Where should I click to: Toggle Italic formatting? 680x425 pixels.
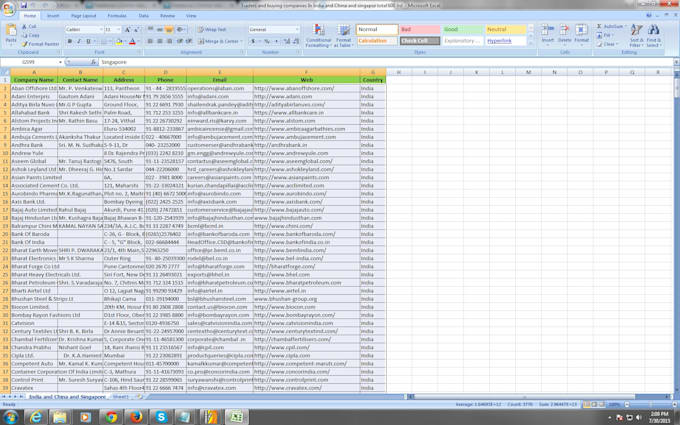pyautogui.click(x=78, y=42)
